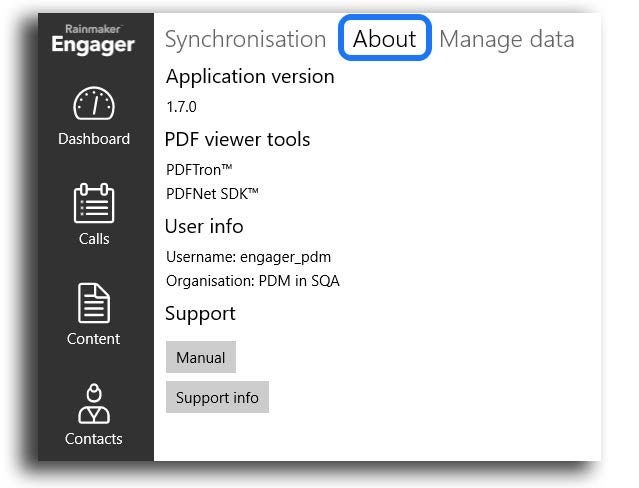Image resolution: width=639 pixels, height=488 pixels.
Task: Open the Contacts person icon
Action: tap(94, 404)
